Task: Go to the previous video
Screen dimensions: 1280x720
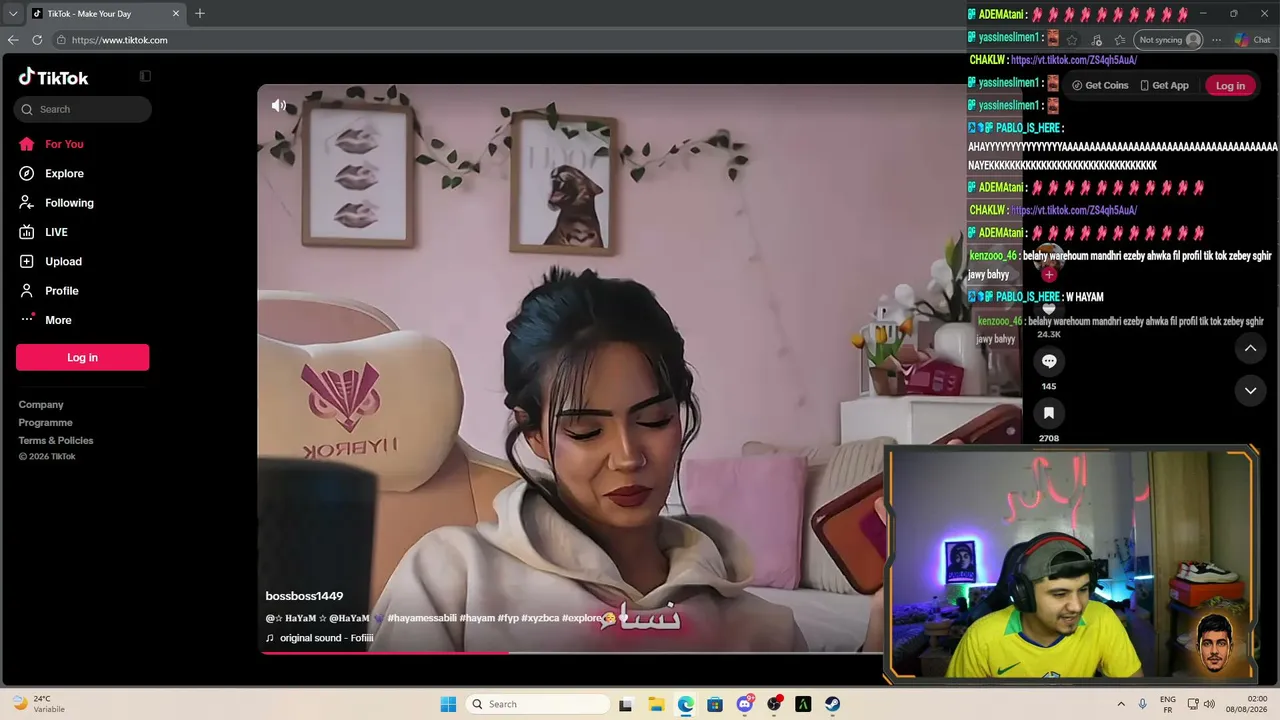Action: (1250, 348)
